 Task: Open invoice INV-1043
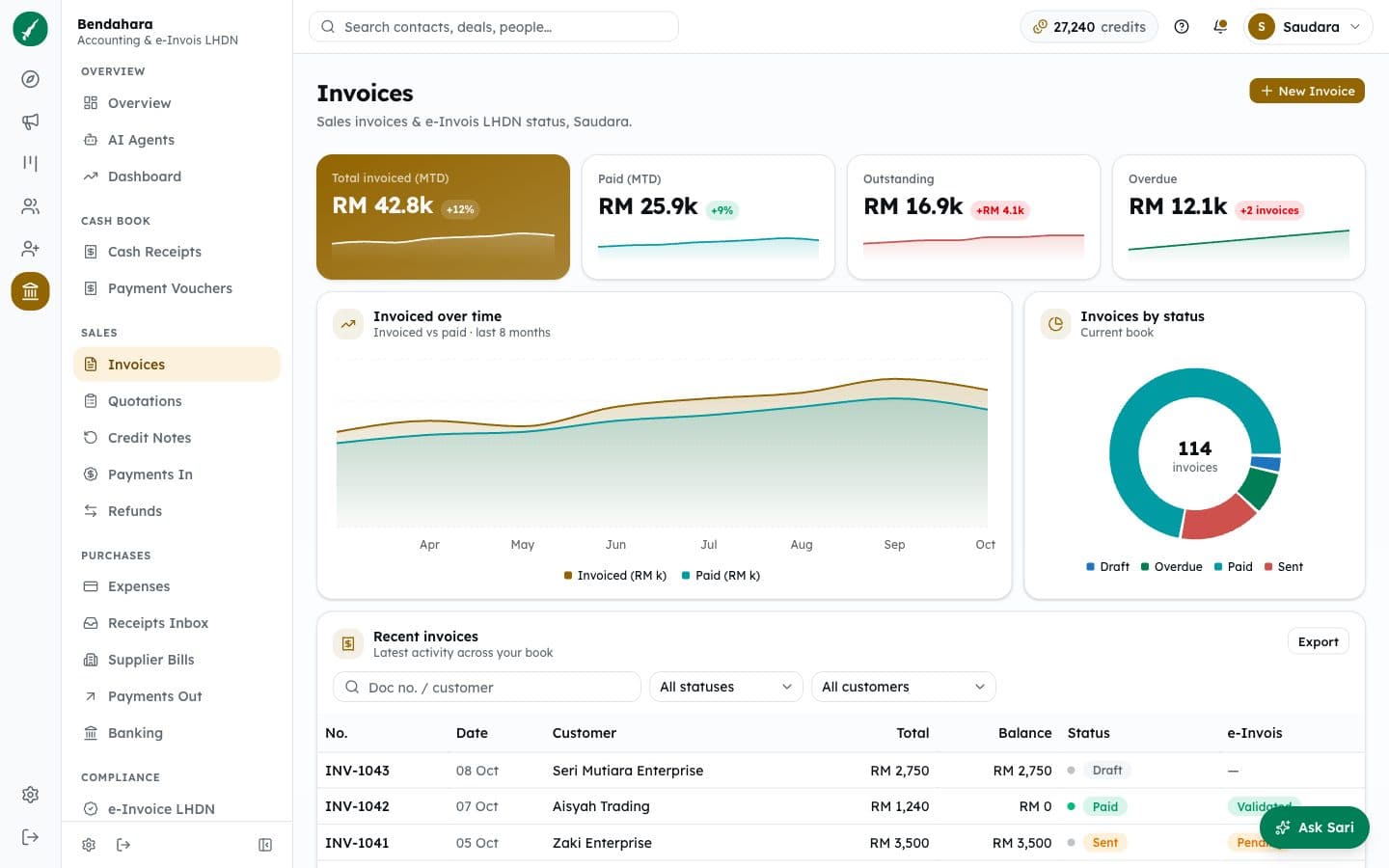357,771
